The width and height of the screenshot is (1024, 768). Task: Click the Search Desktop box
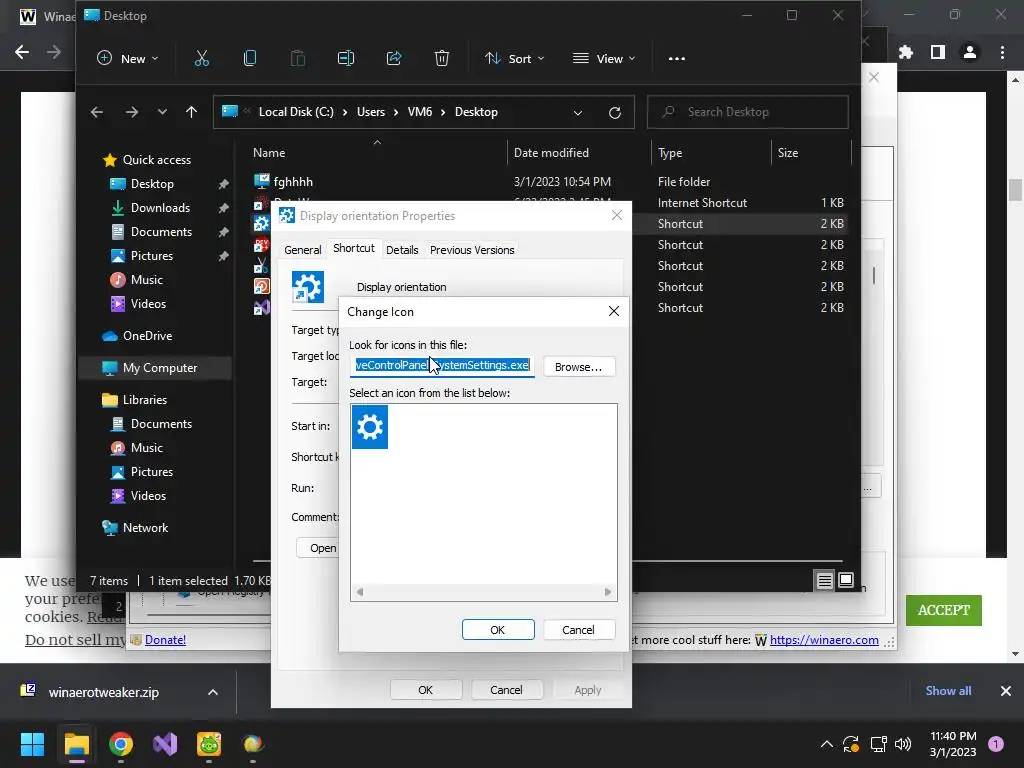pos(748,112)
